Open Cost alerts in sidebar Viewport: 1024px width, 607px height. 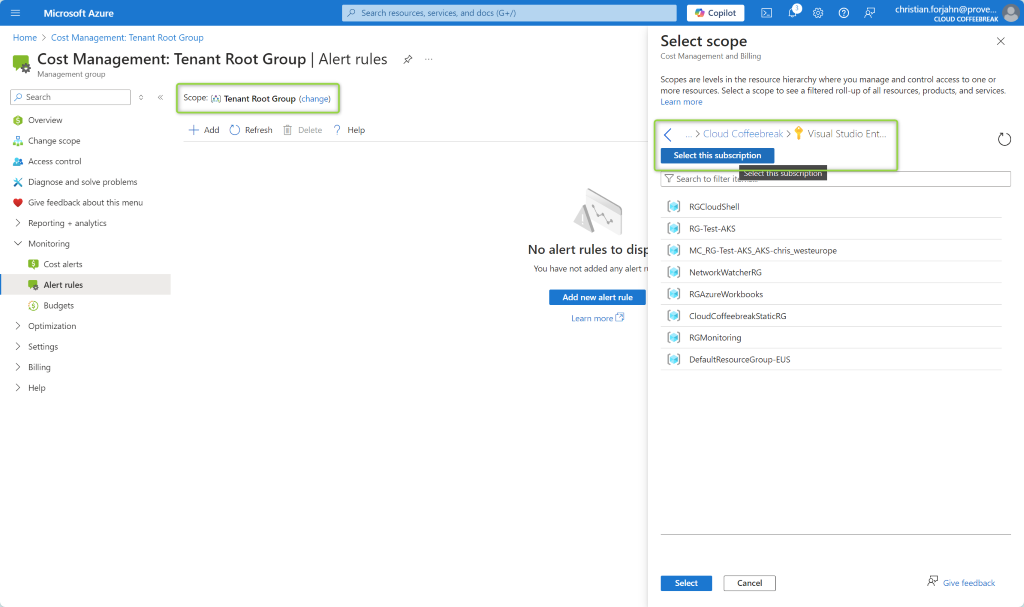point(62,264)
